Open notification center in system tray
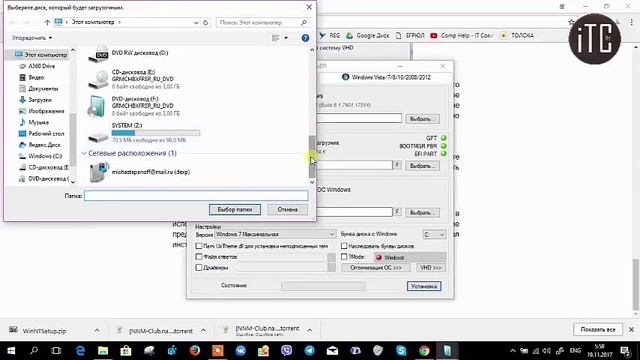Screen dimensions: 640x360 tap(625, 351)
